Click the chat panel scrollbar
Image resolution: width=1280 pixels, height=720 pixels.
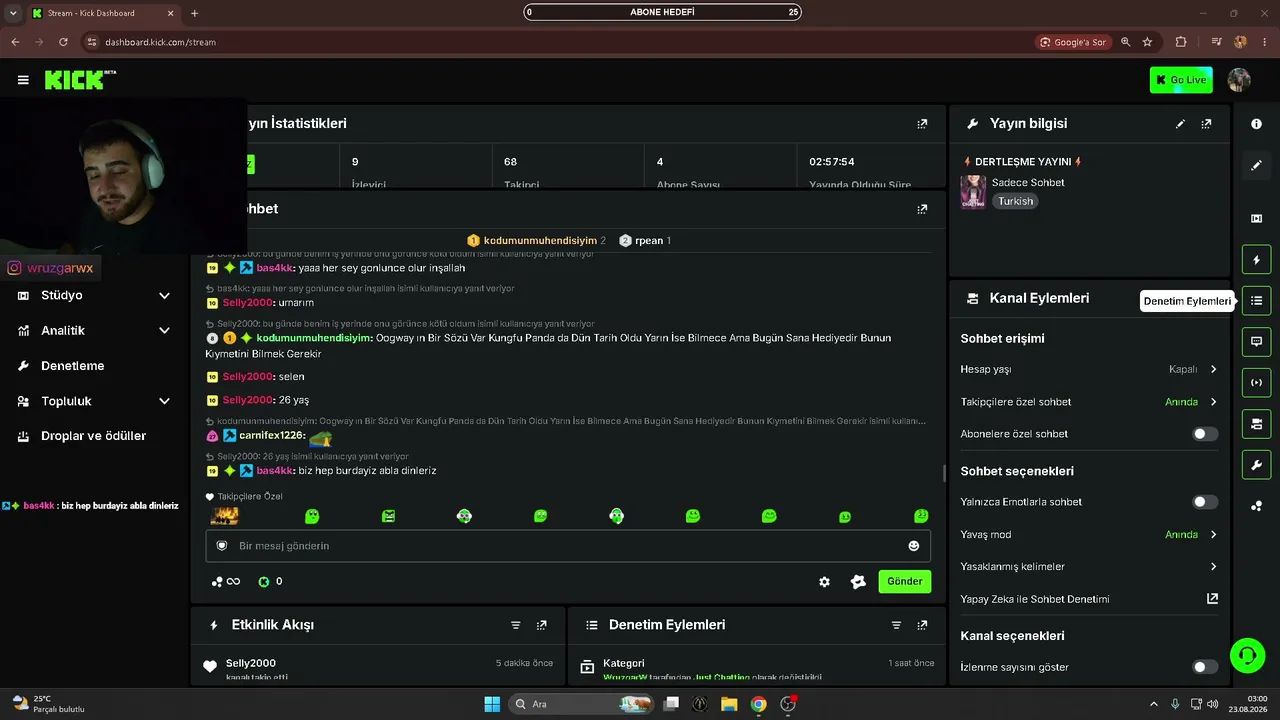(943, 473)
